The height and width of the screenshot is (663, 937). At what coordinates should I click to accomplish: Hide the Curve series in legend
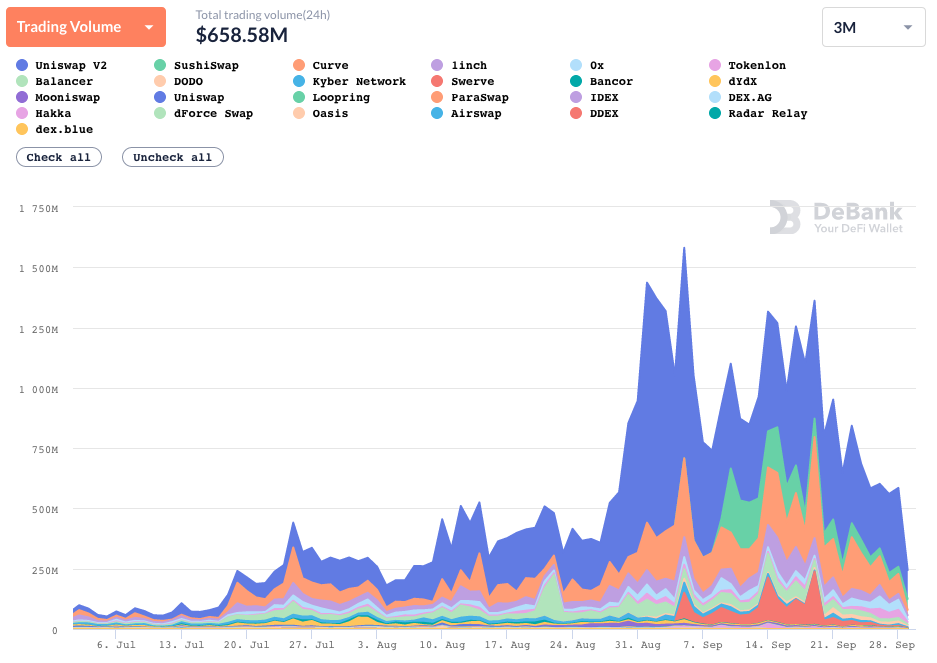pyautogui.click(x=330, y=65)
